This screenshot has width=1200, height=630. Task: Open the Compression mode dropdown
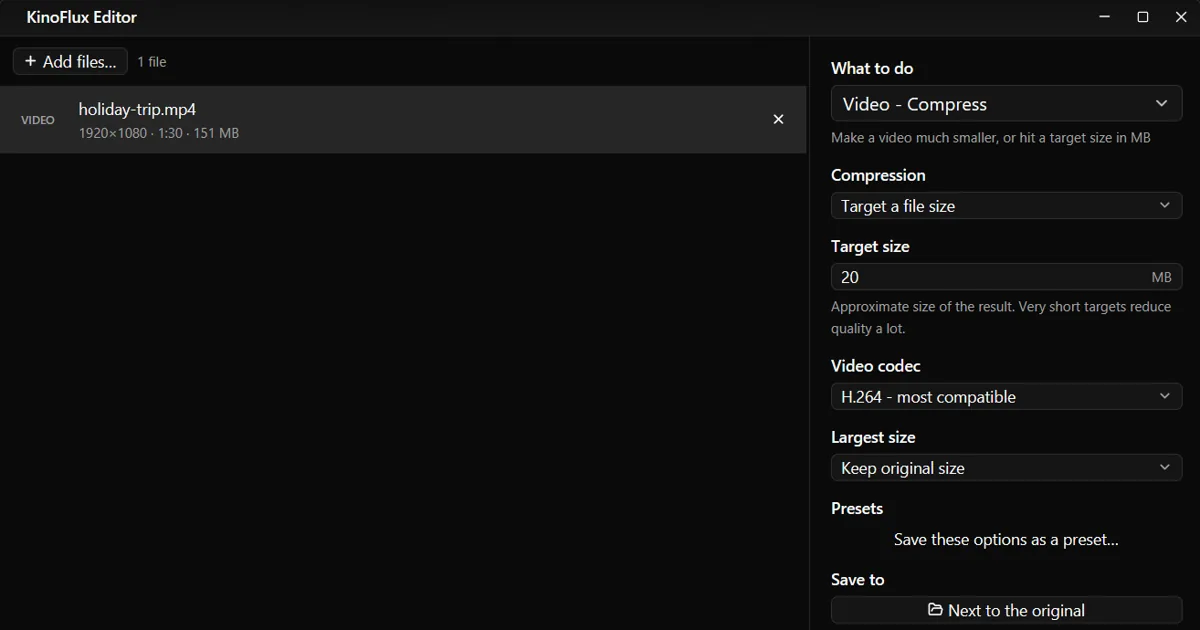(x=1006, y=206)
